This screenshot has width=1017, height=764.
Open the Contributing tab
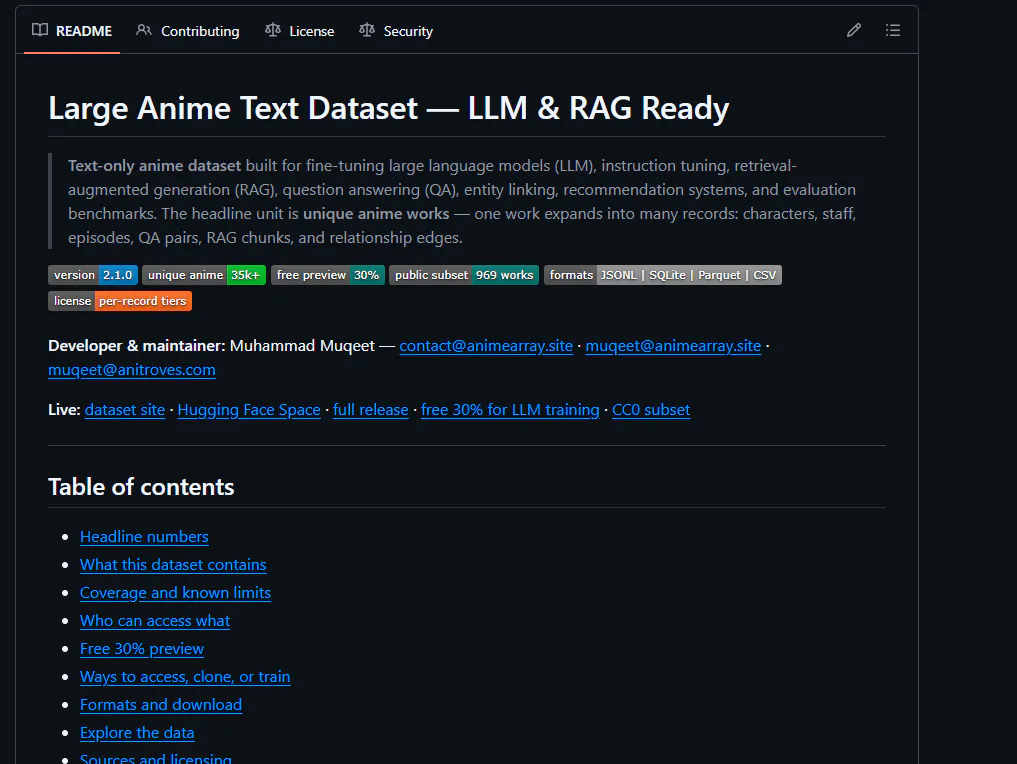pos(188,31)
